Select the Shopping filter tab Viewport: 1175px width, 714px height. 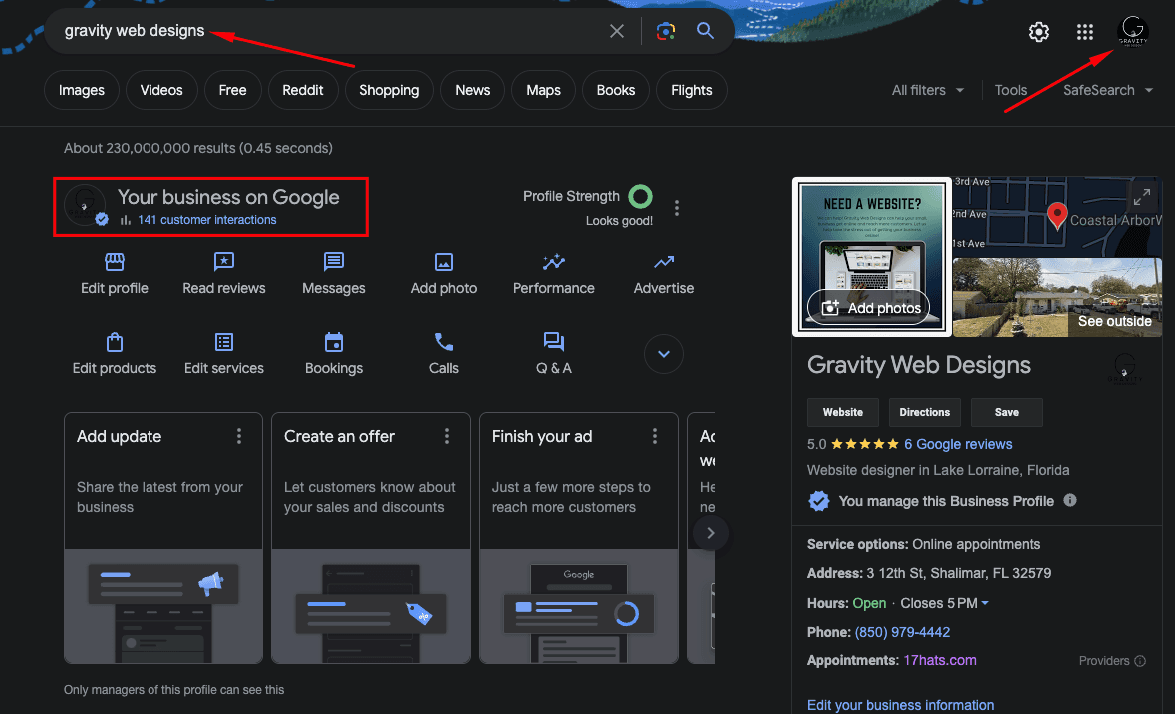click(389, 90)
